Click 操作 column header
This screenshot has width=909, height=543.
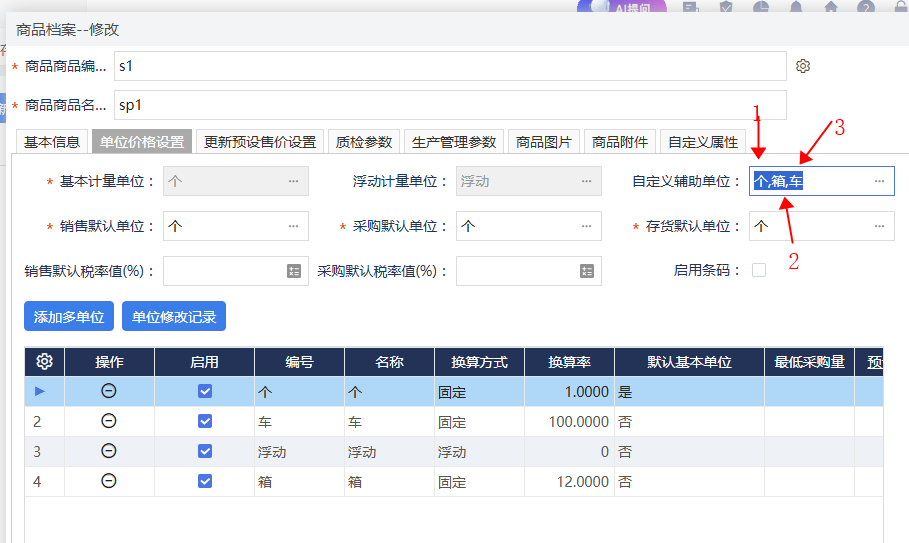pos(110,362)
